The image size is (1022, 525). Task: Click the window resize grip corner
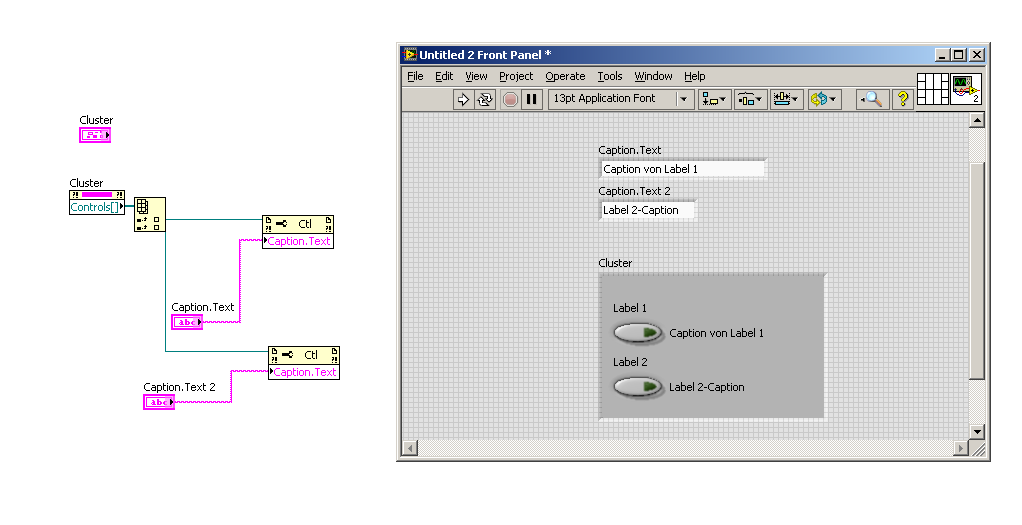(x=977, y=448)
